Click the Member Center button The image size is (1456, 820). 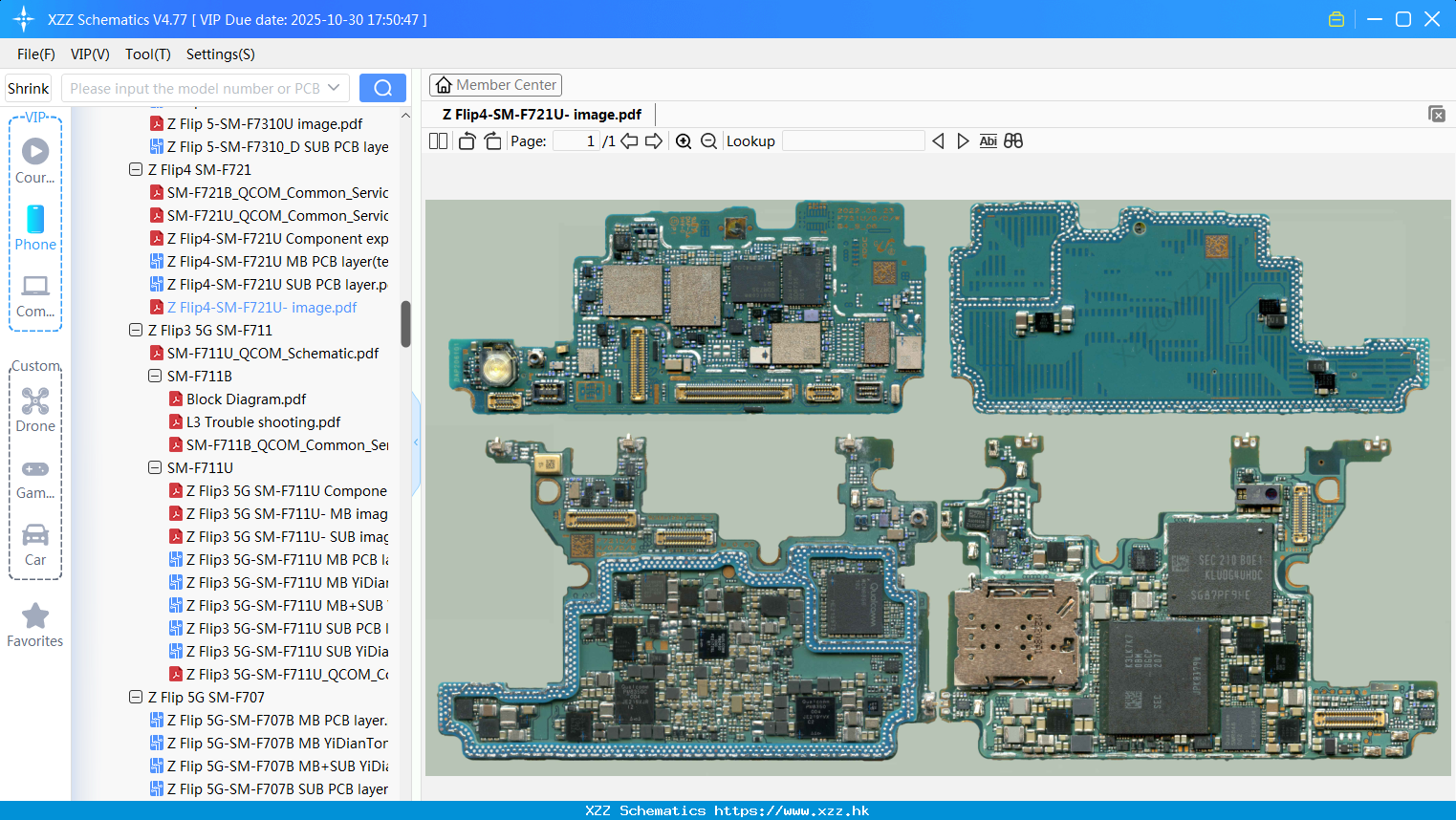coord(495,85)
